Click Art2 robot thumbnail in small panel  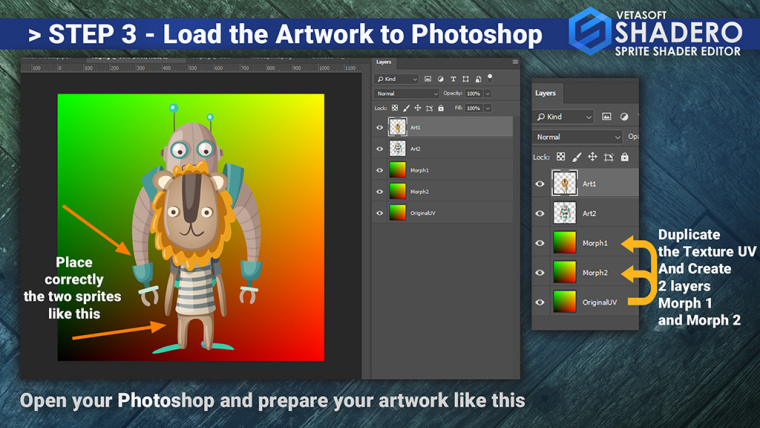pyautogui.click(x=397, y=148)
